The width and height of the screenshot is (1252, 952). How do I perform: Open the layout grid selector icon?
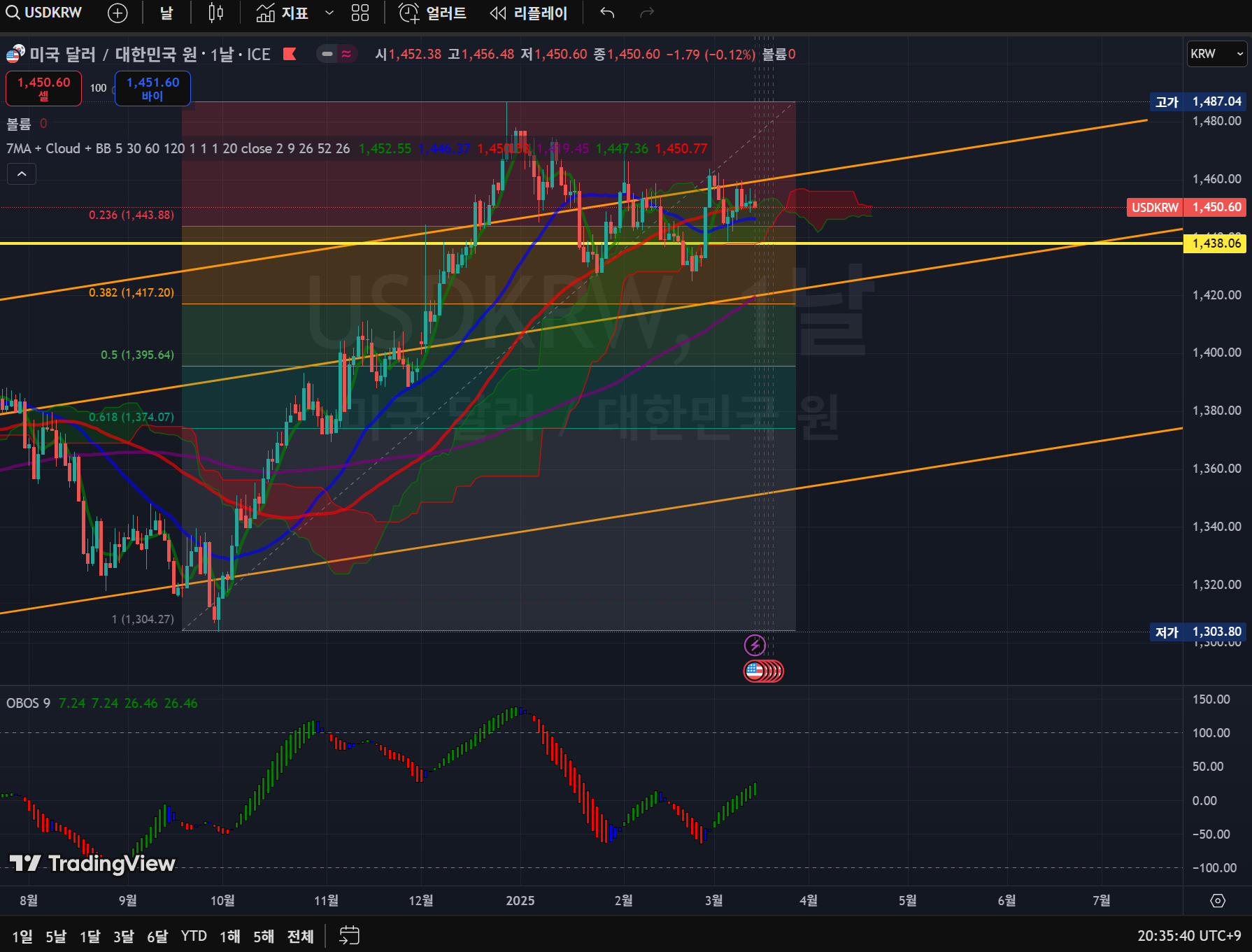tap(360, 13)
